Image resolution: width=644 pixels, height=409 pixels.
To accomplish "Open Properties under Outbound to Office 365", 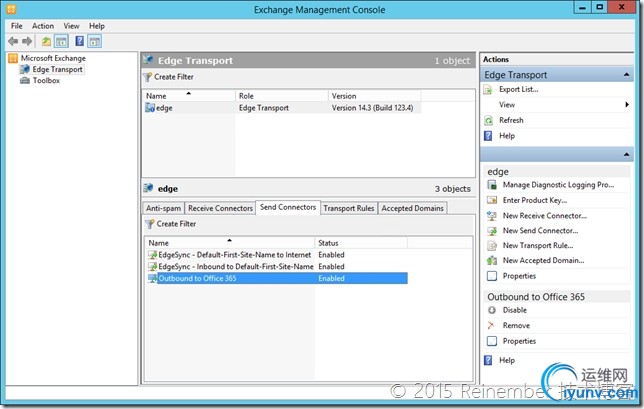I will click(x=519, y=341).
